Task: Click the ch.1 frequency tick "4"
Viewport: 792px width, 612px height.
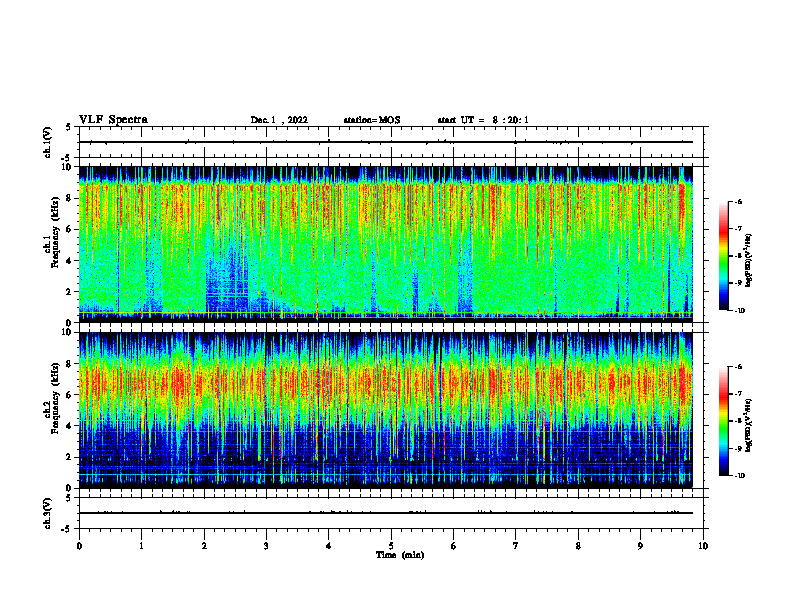Action: click(x=70, y=261)
